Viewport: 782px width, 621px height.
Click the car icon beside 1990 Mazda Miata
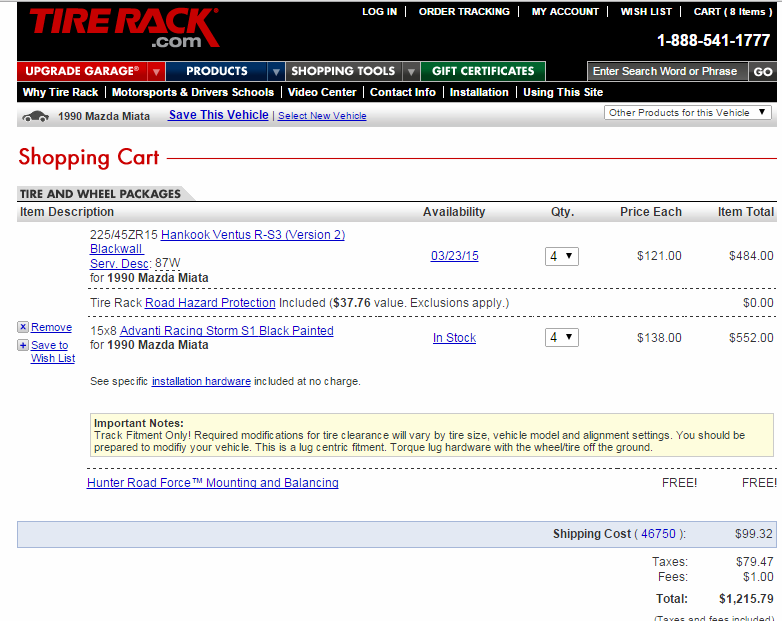pyautogui.click(x=35, y=116)
